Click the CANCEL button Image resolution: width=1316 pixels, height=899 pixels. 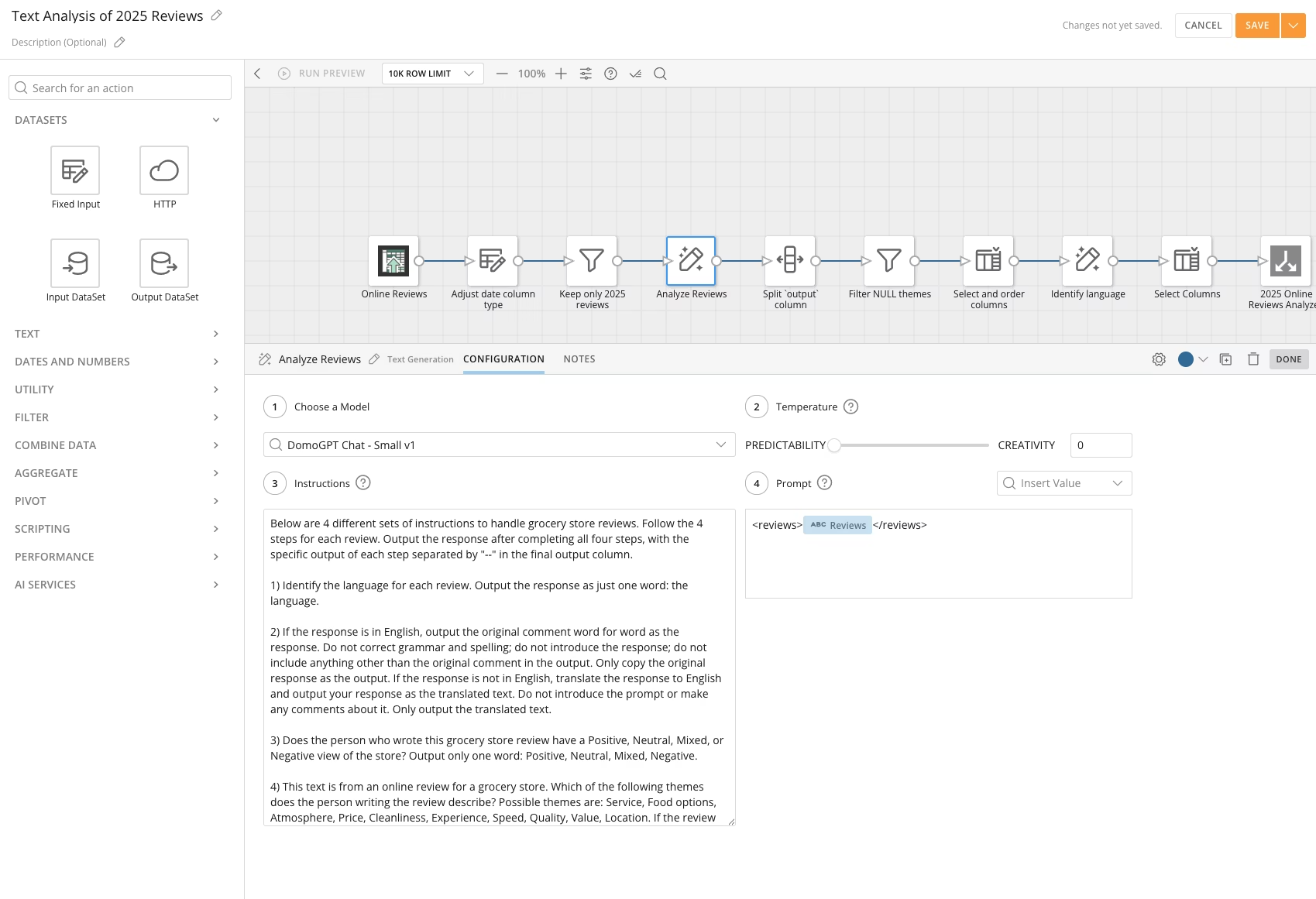[1203, 26]
